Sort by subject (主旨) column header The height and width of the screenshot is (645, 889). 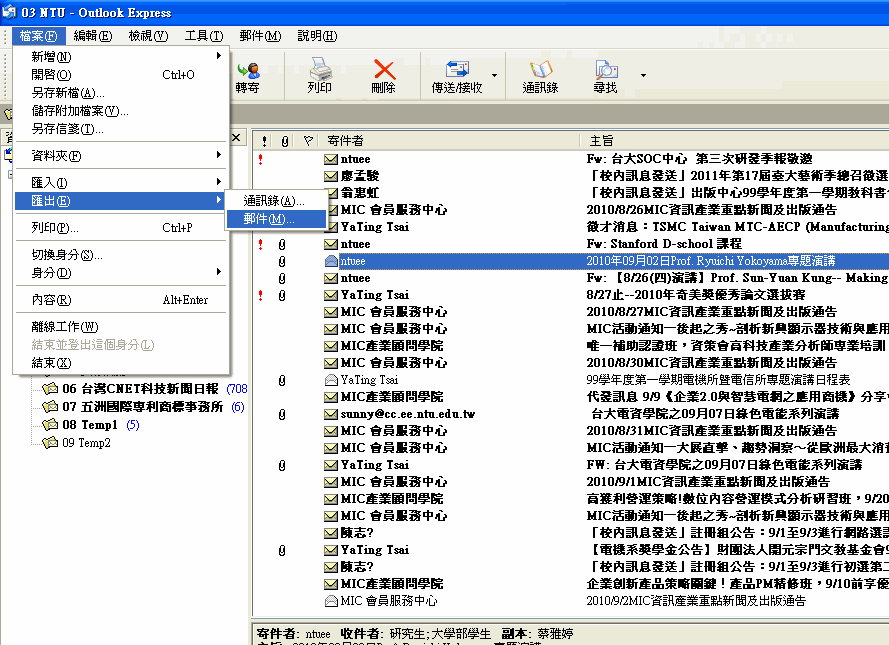[x=602, y=141]
